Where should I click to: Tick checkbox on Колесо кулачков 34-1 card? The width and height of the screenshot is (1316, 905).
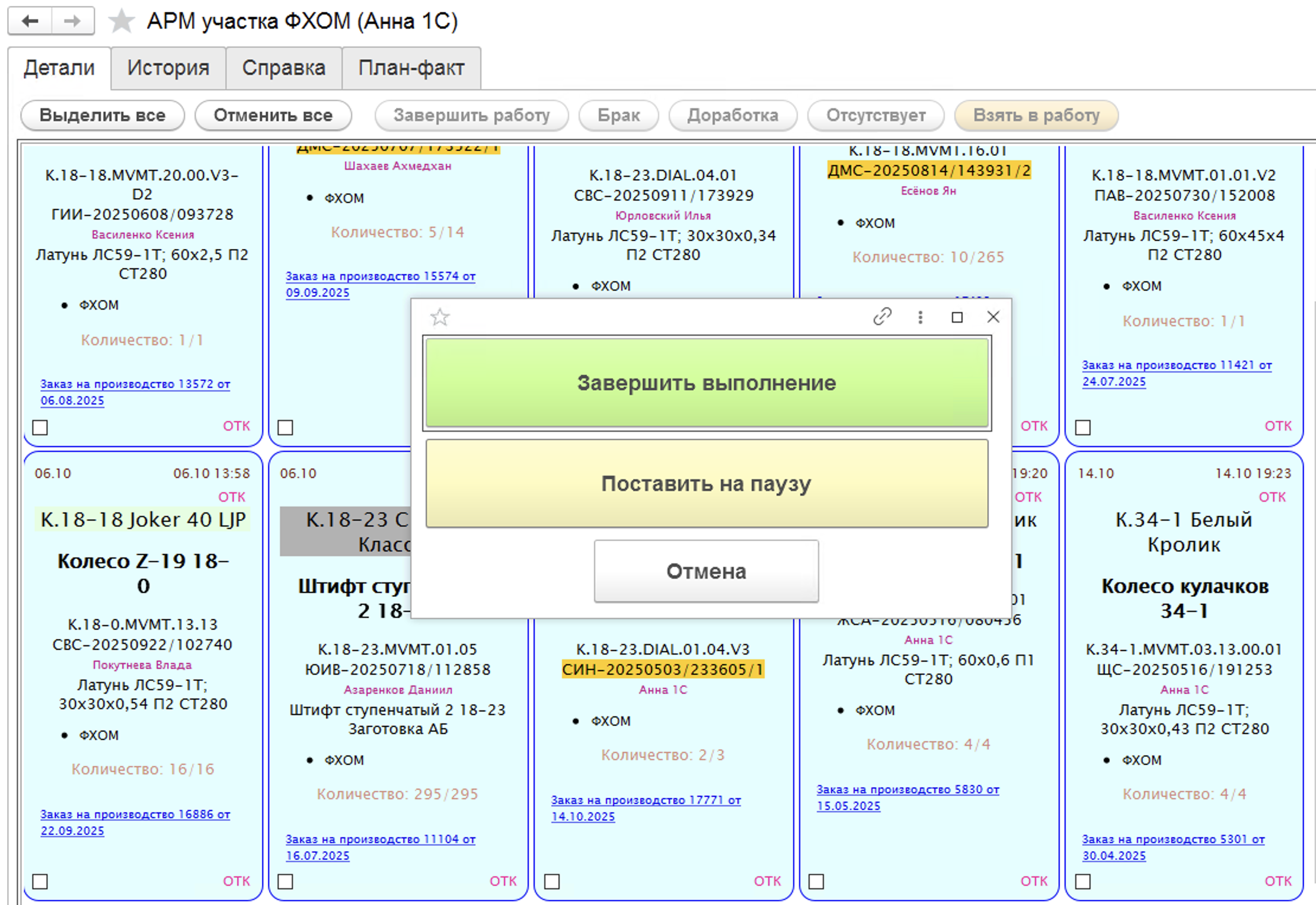(x=1083, y=881)
